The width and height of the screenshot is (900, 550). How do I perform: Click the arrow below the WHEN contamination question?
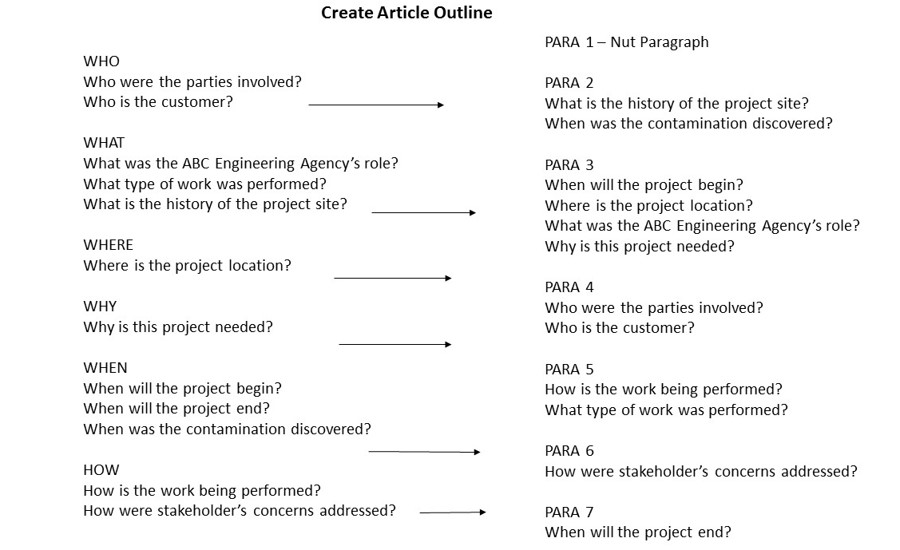[x=424, y=452]
